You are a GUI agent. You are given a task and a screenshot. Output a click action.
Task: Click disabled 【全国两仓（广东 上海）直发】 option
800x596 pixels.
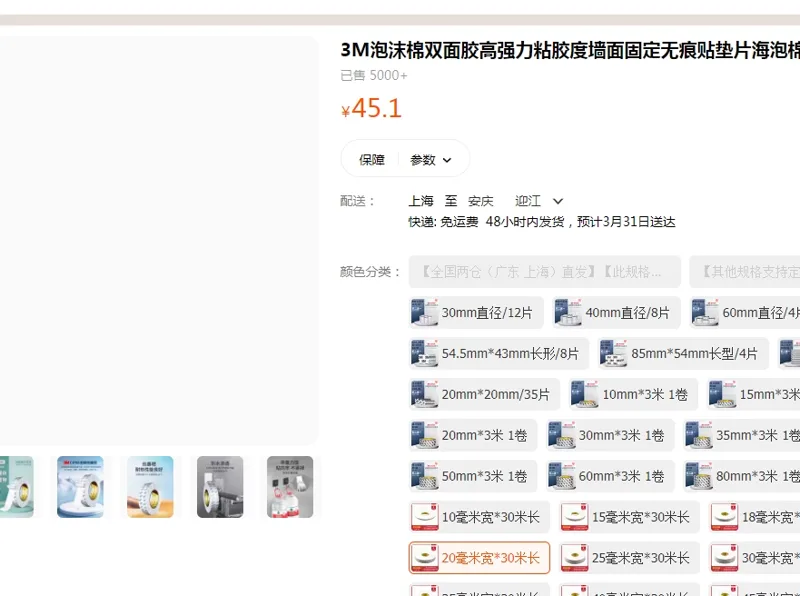544,272
